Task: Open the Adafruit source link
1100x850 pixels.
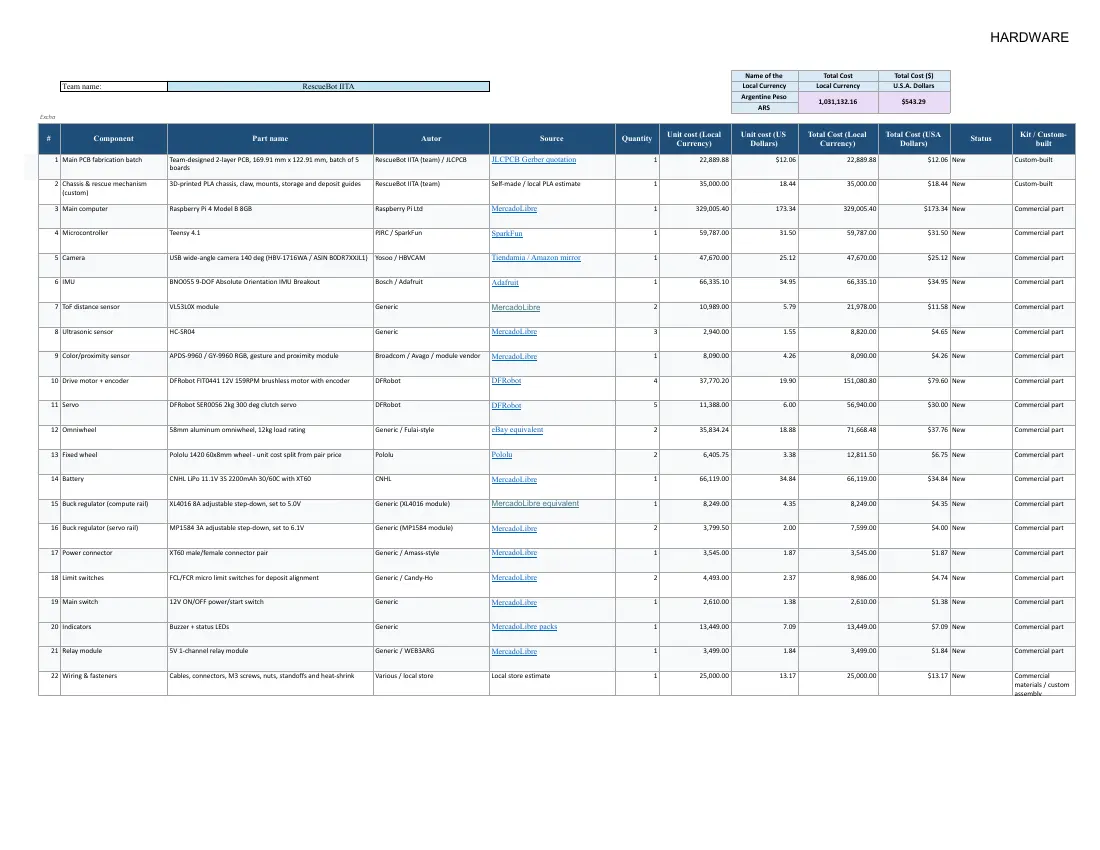Action: pyautogui.click(x=505, y=283)
